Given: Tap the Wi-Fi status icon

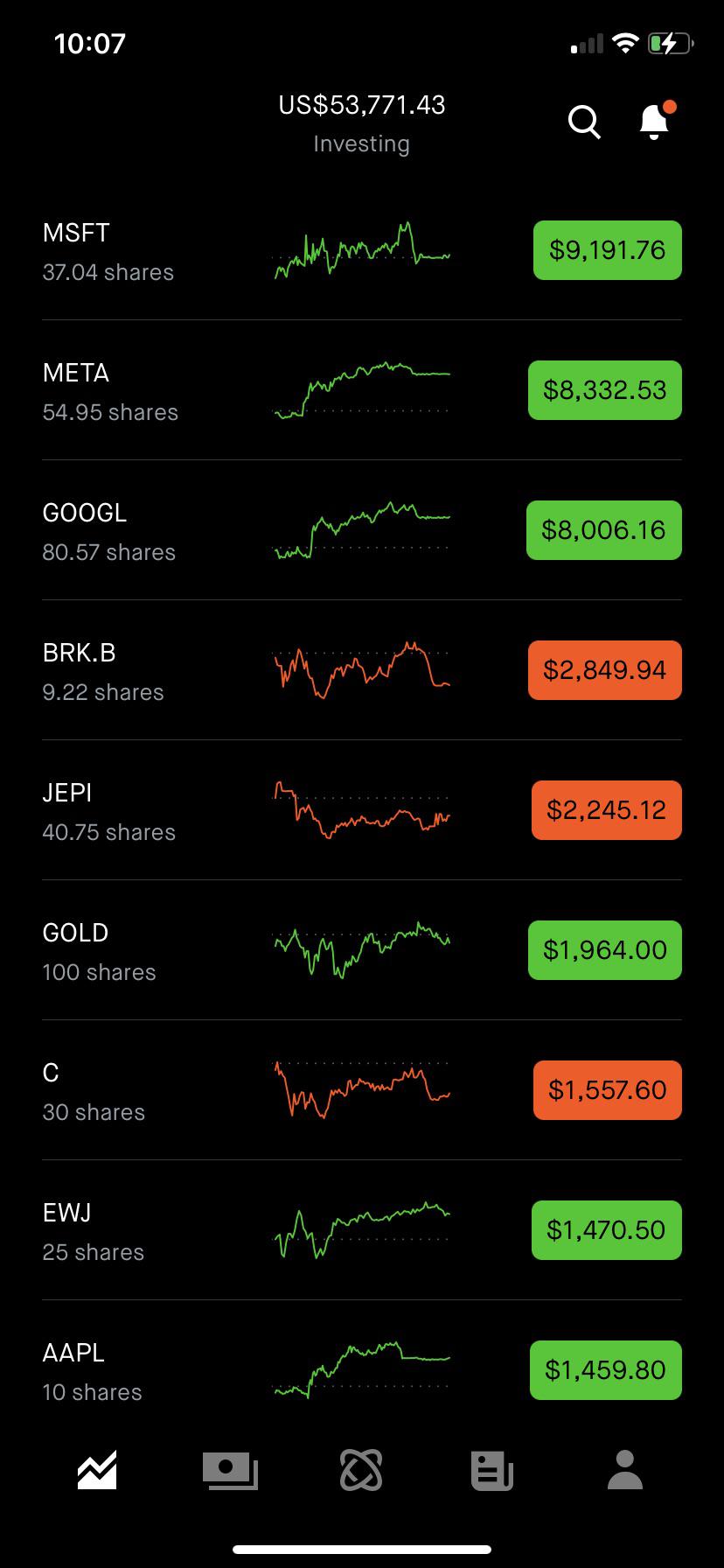Looking at the screenshot, I should click(625, 43).
